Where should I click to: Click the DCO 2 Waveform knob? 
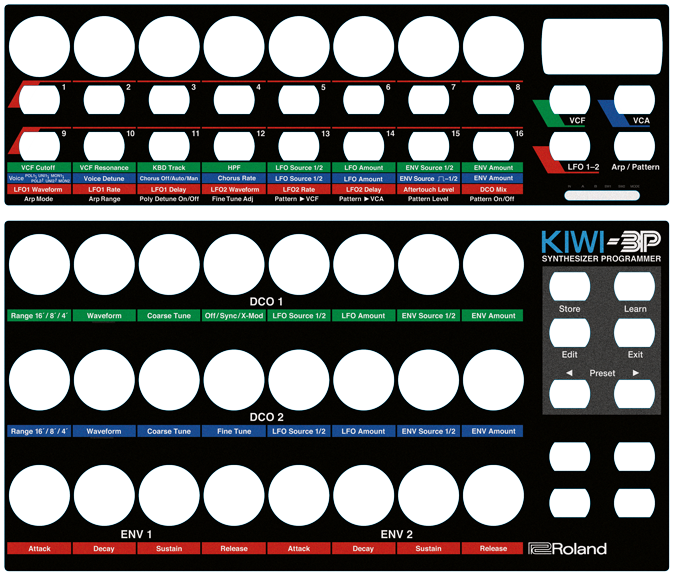point(104,380)
